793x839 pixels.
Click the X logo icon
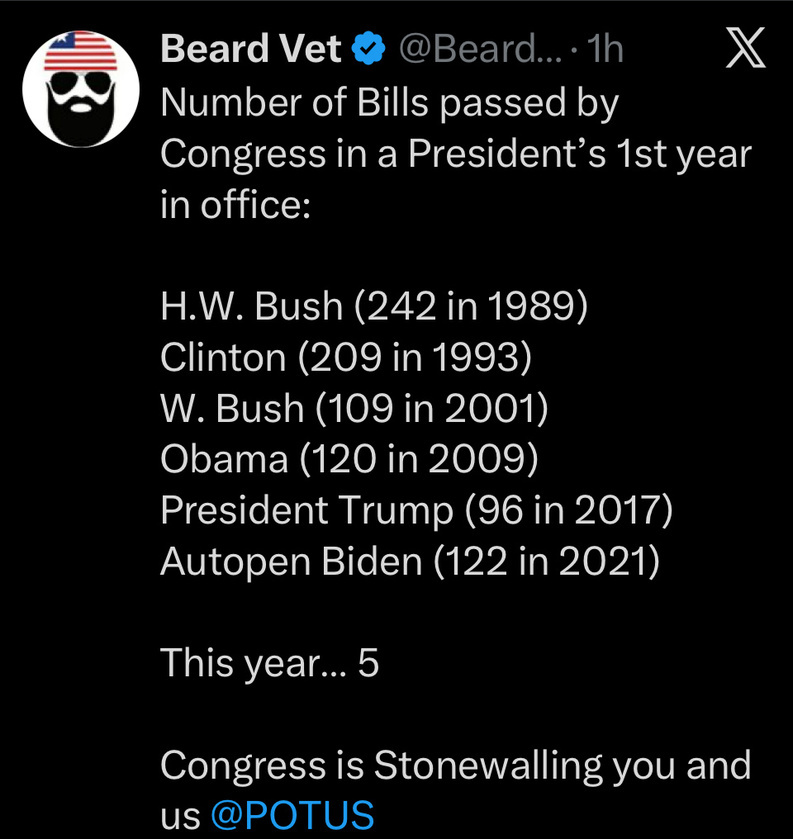pos(744,49)
